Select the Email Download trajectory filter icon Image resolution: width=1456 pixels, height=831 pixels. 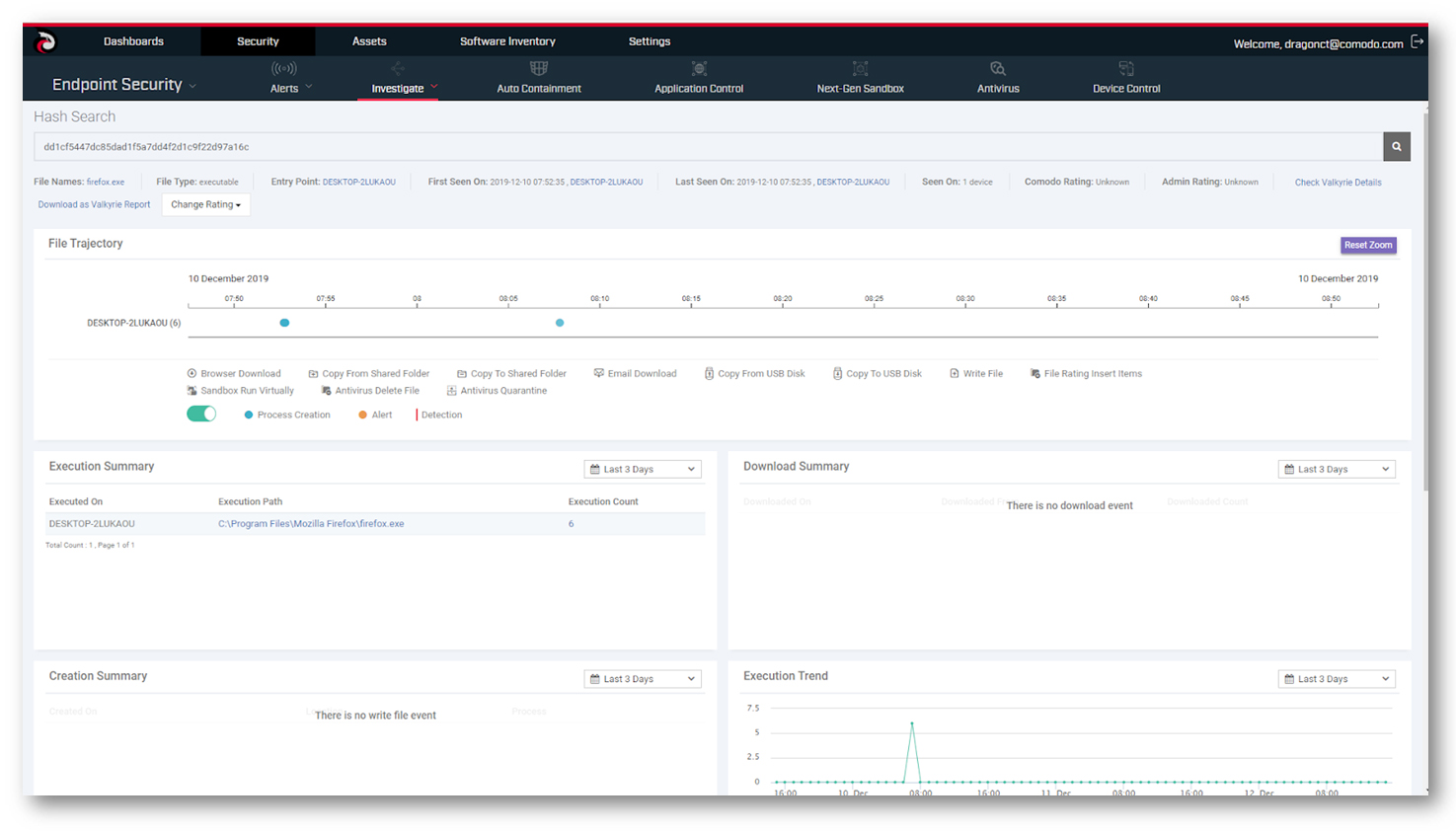pyautogui.click(x=597, y=373)
